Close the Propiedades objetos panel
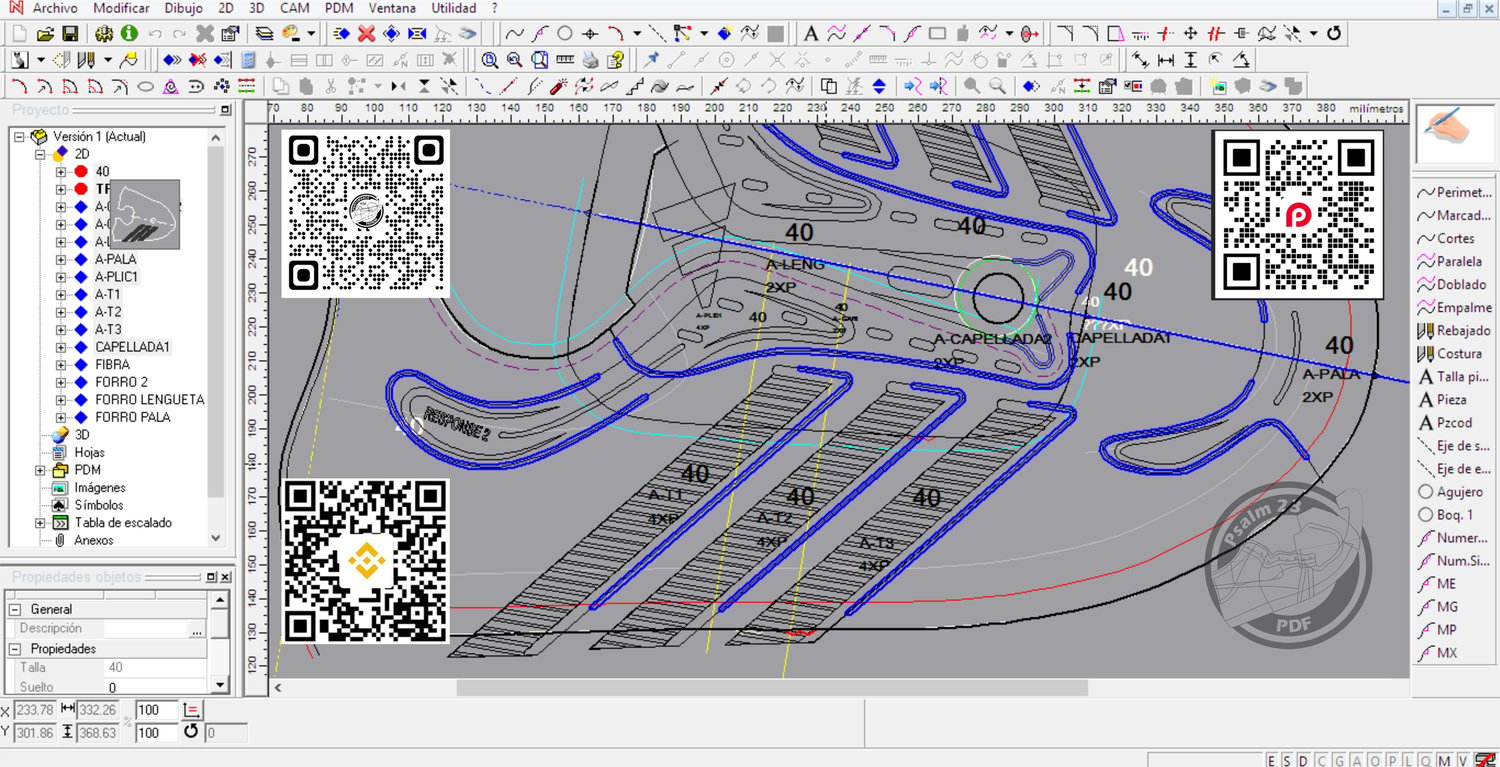The width and height of the screenshot is (1500, 767). pos(225,578)
